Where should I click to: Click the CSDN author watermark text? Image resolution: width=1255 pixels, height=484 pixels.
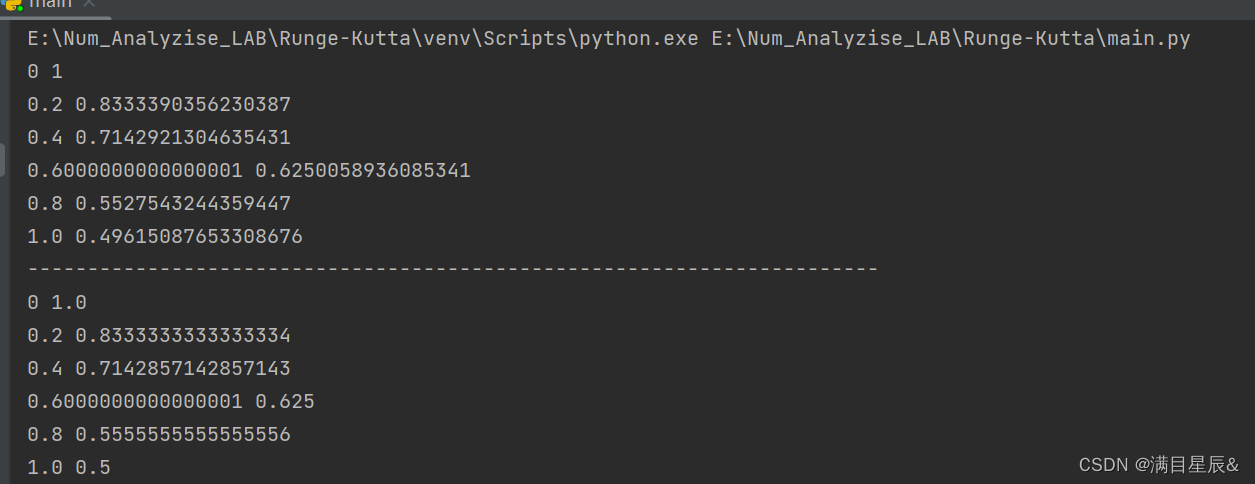point(1159,465)
